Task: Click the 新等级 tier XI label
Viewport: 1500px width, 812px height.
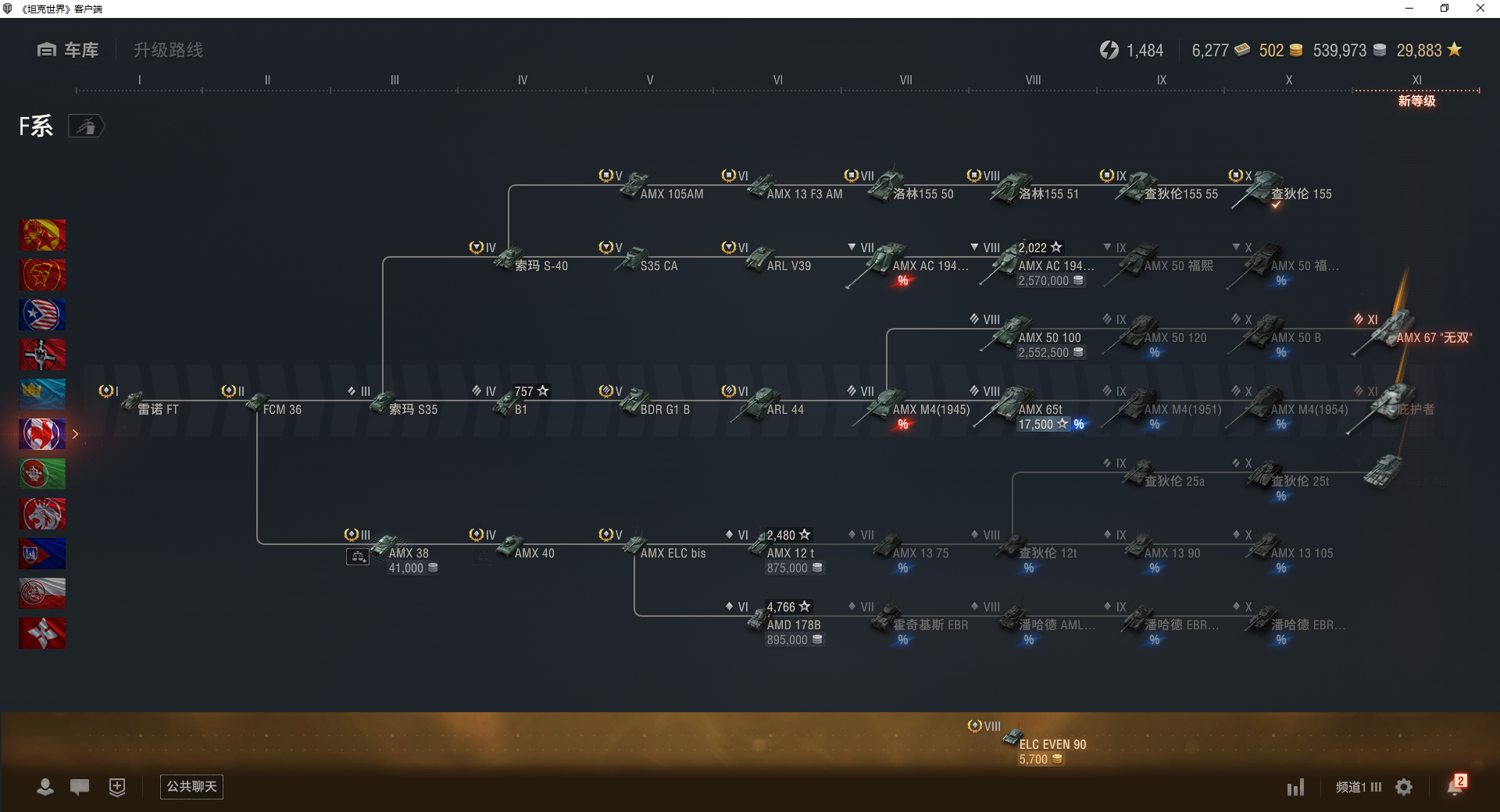Action: click(1416, 101)
